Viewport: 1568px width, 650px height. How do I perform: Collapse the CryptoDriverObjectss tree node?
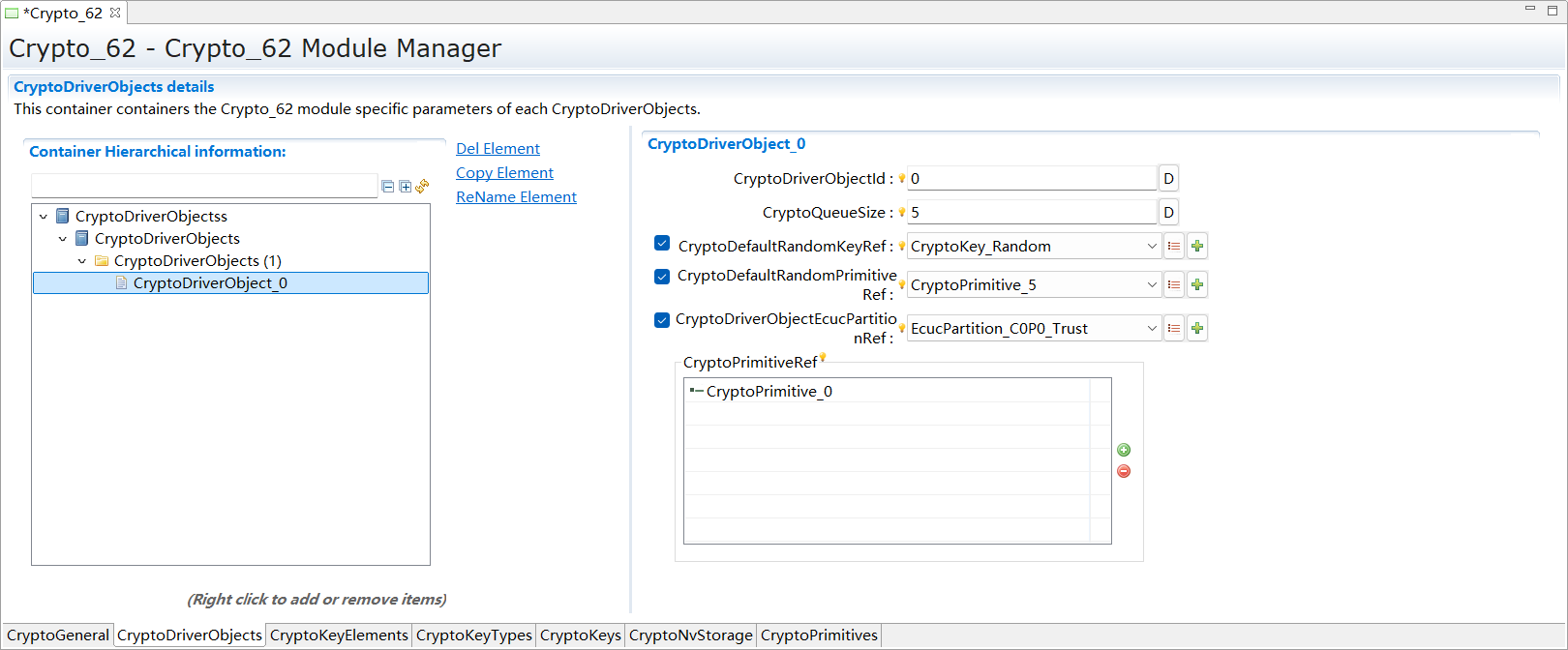44,217
